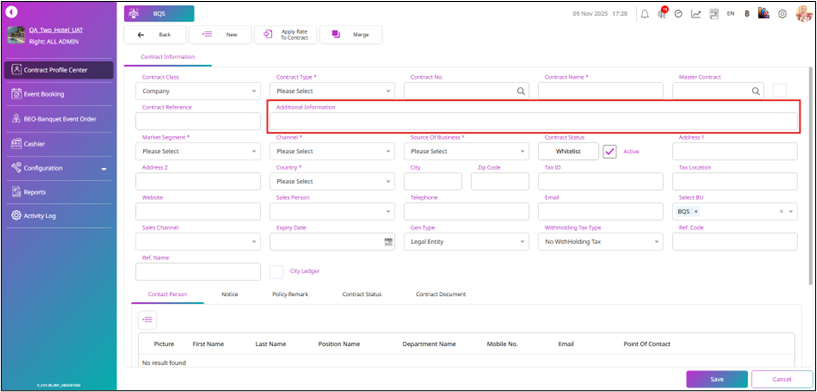
Task: Click the Master Contract search icon
Action: pyautogui.click(x=756, y=91)
